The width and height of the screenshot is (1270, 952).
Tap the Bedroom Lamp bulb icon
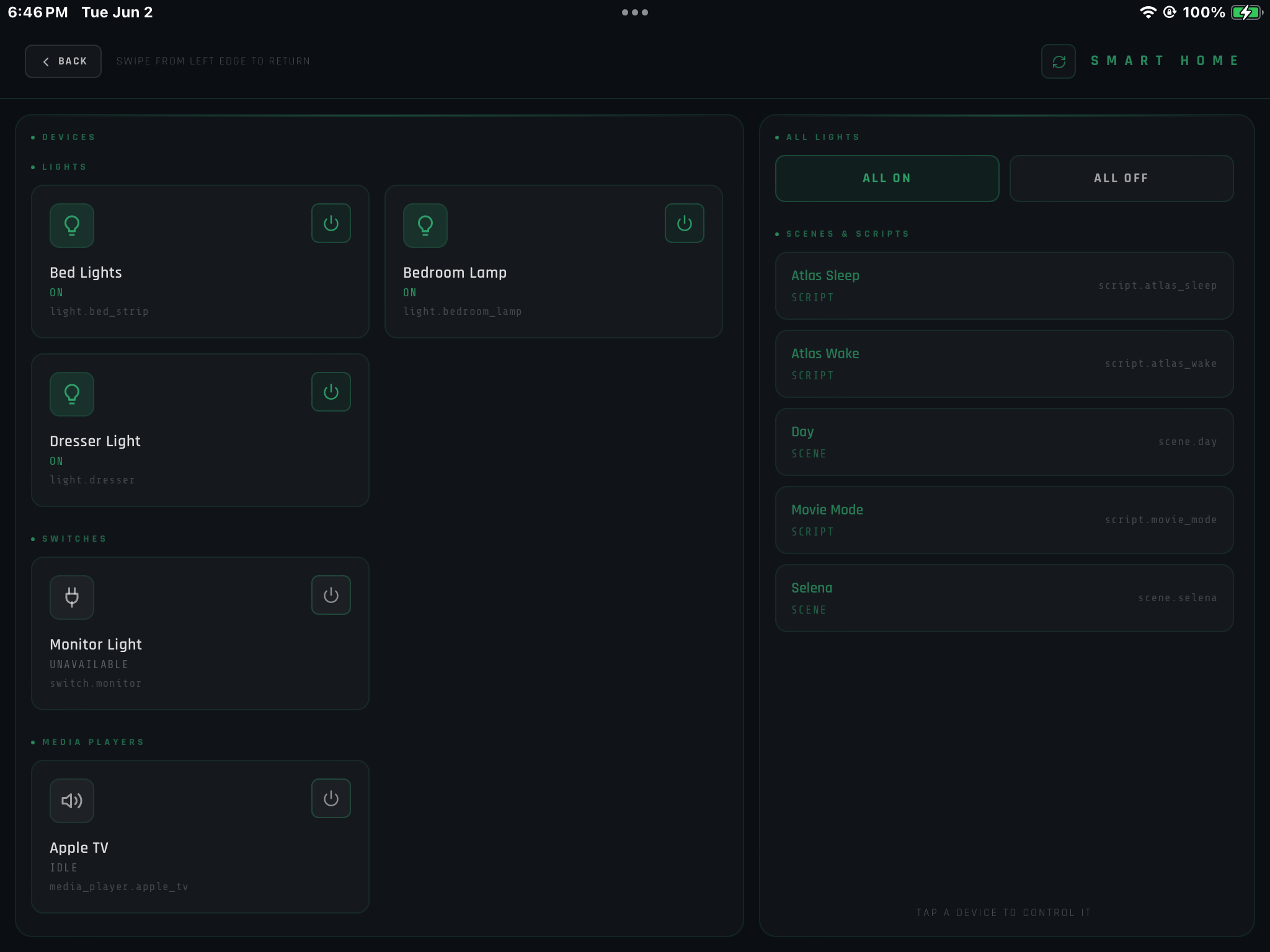(425, 225)
